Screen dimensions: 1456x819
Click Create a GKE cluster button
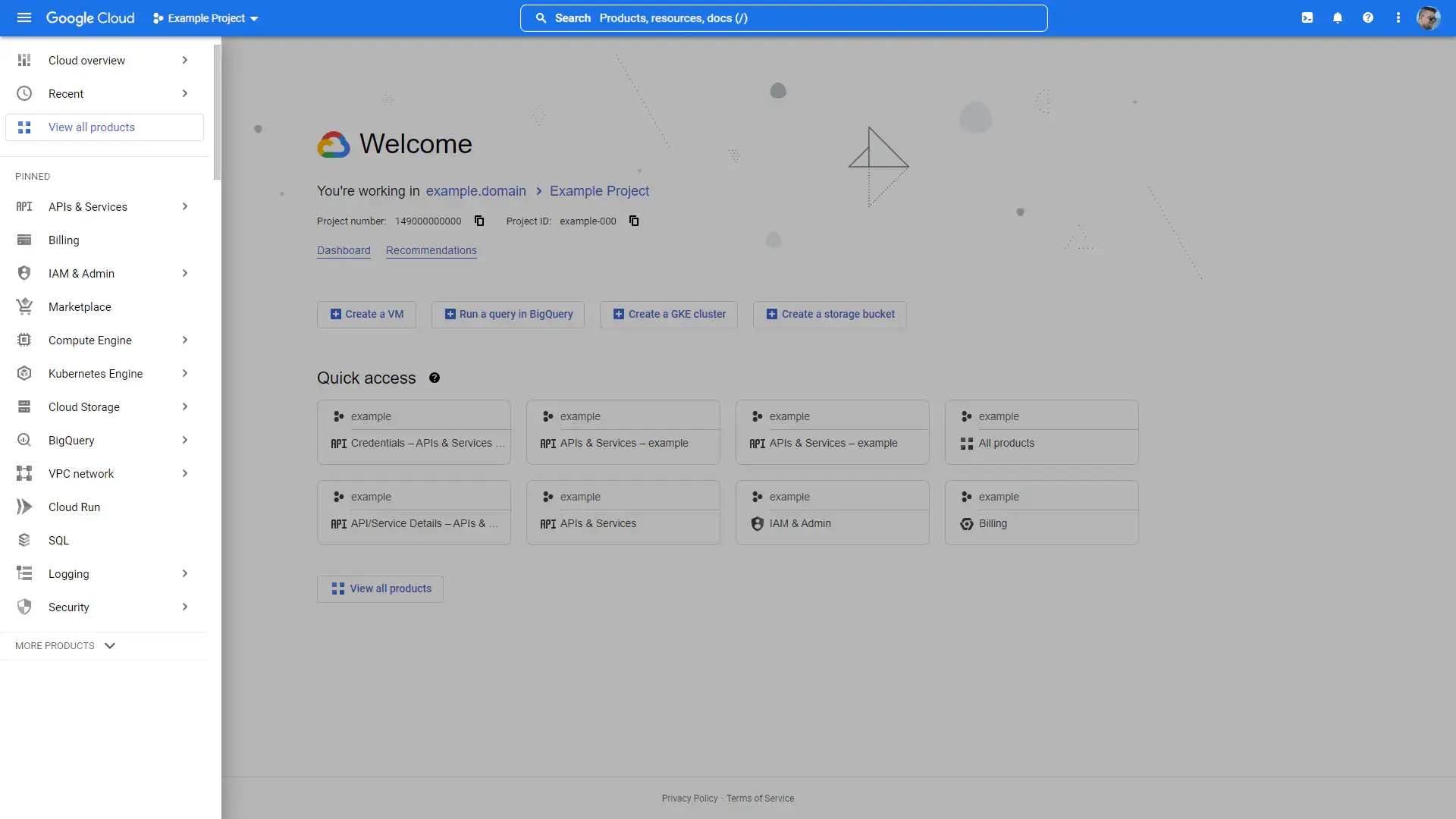669,314
